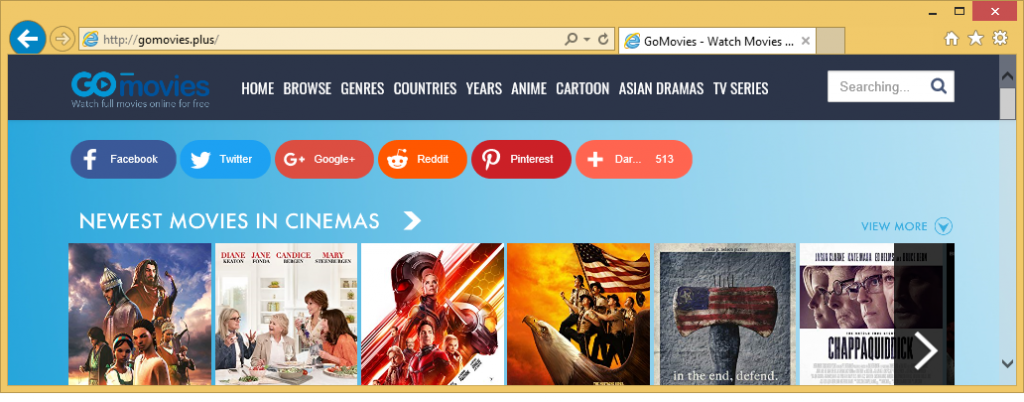The height and width of the screenshot is (402, 1024).
Task: Advance carousel with next arrow
Action: pos(925,351)
